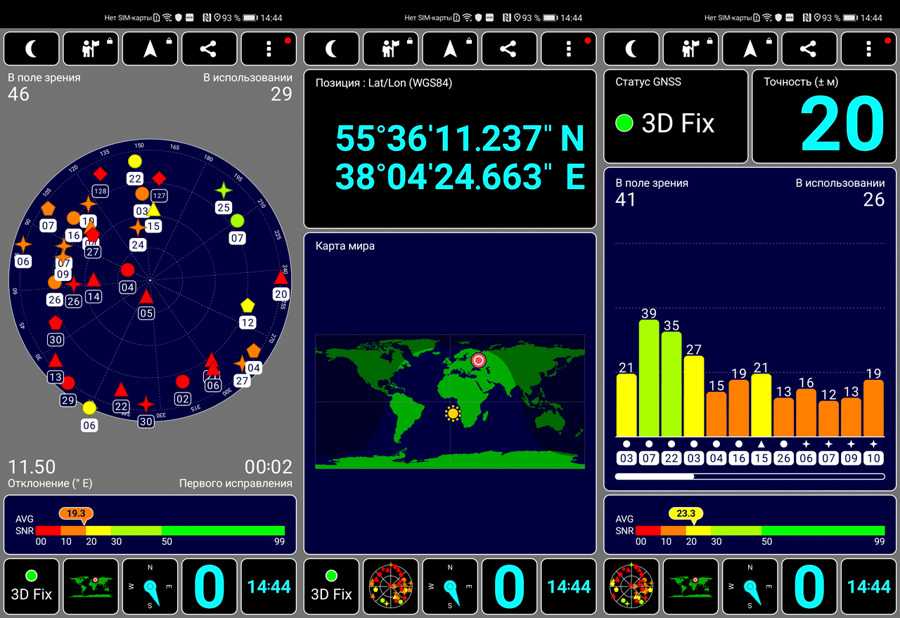Tap the green 3D Fix GNSS status indicator
This screenshot has width=900, height=618.
point(625,124)
